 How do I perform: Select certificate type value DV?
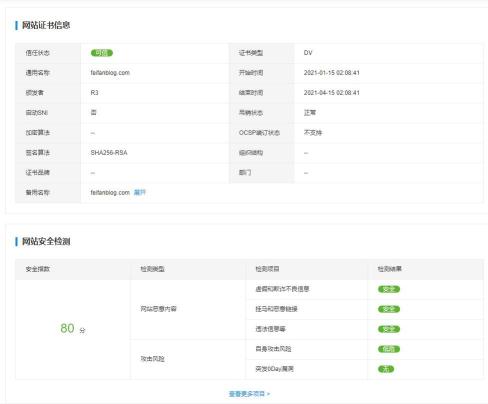[x=308, y=53]
